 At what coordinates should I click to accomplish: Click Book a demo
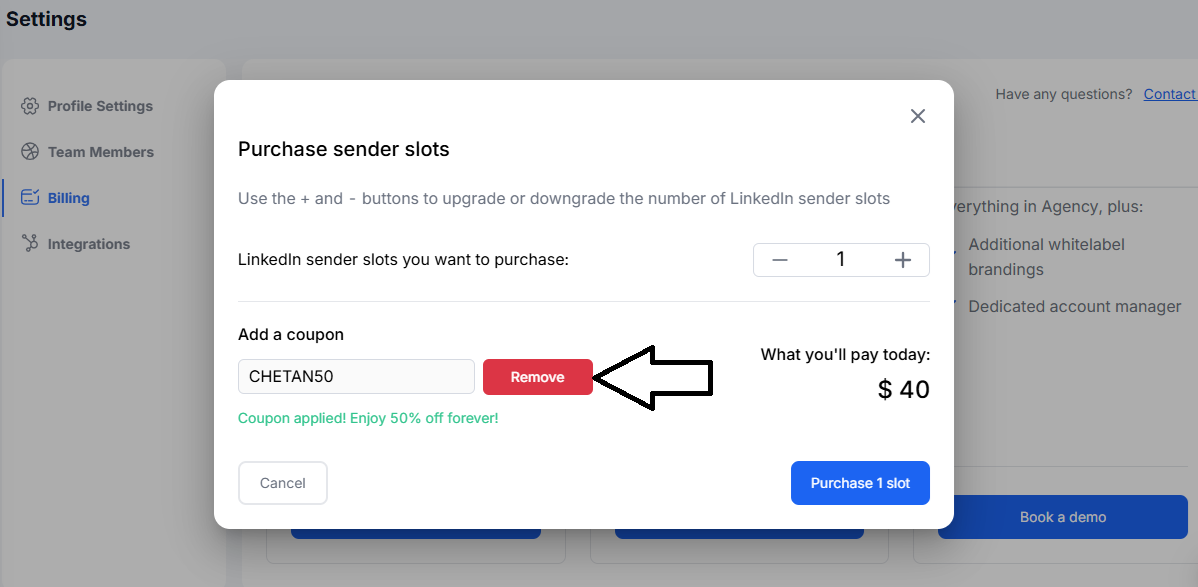[x=1062, y=517]
